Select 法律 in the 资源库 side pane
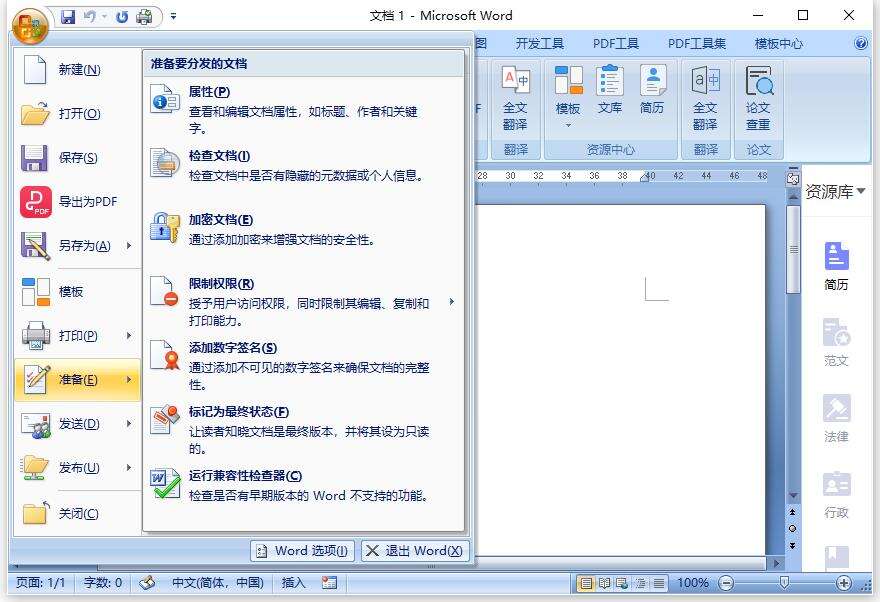 pos(836,418)
